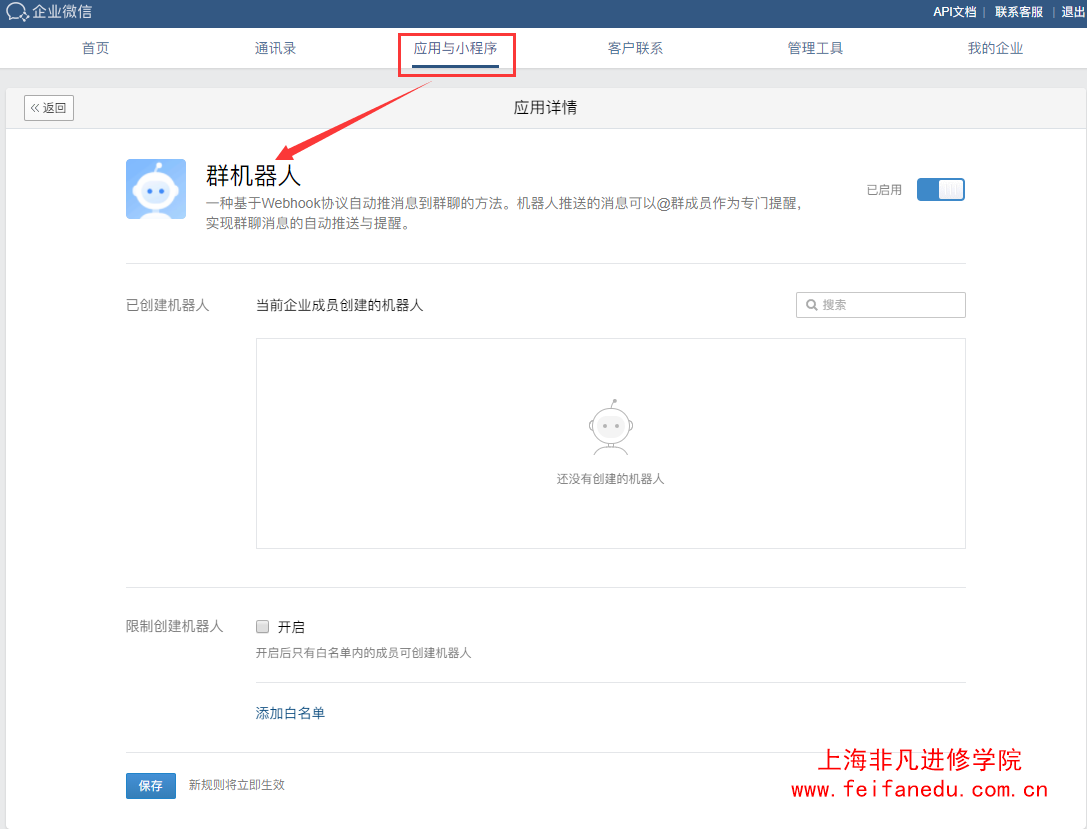Click the 返回 back button

pyautogui.click(x=49, y=108)
